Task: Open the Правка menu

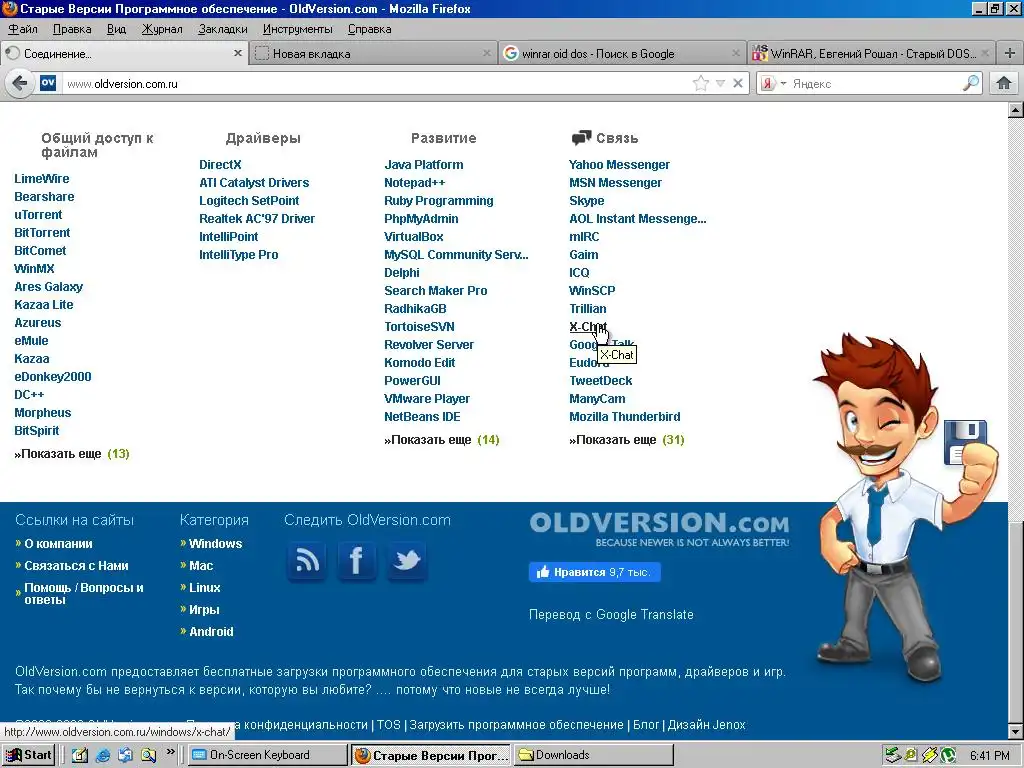Action: (x=72, y=29)
